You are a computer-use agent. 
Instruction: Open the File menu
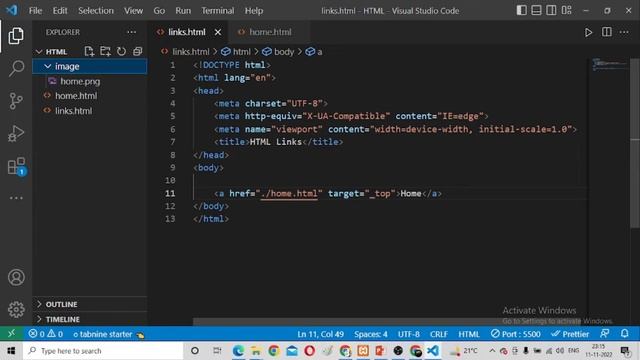(35, 10)
